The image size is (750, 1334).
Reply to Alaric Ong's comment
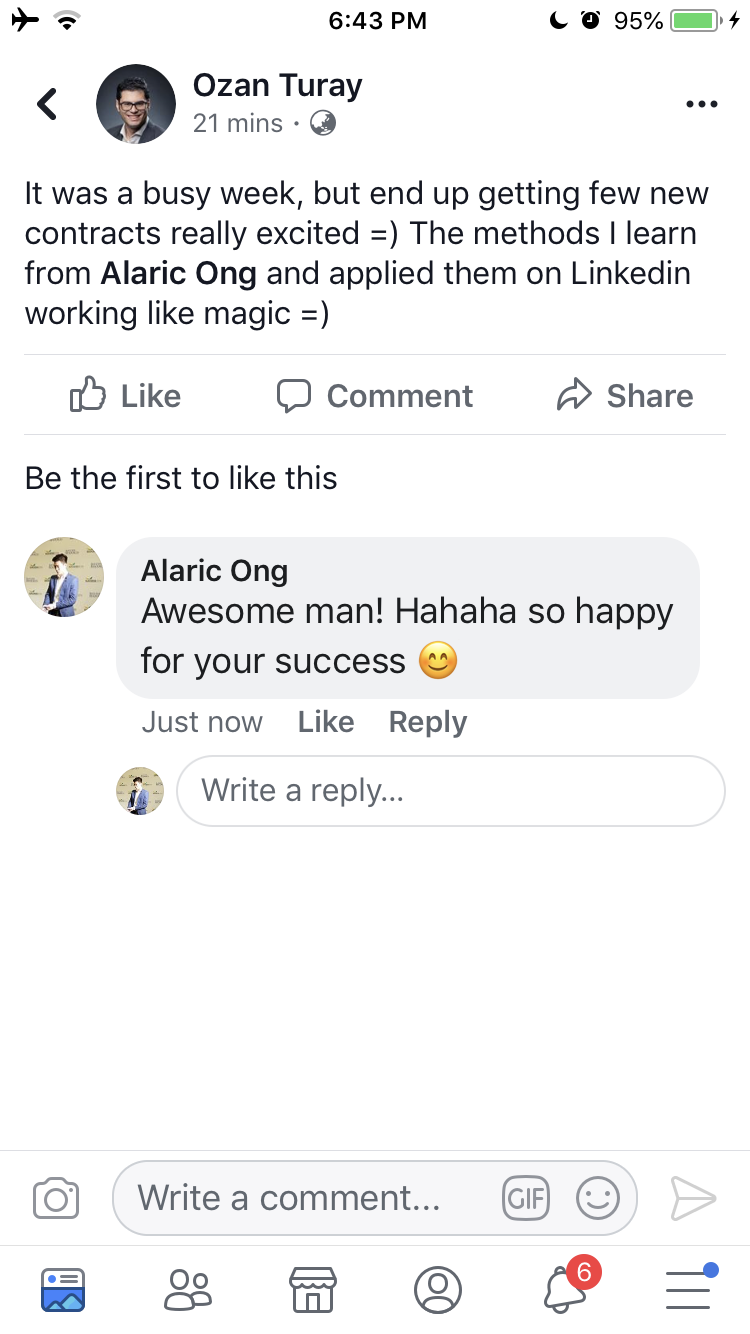coord(427,722)
